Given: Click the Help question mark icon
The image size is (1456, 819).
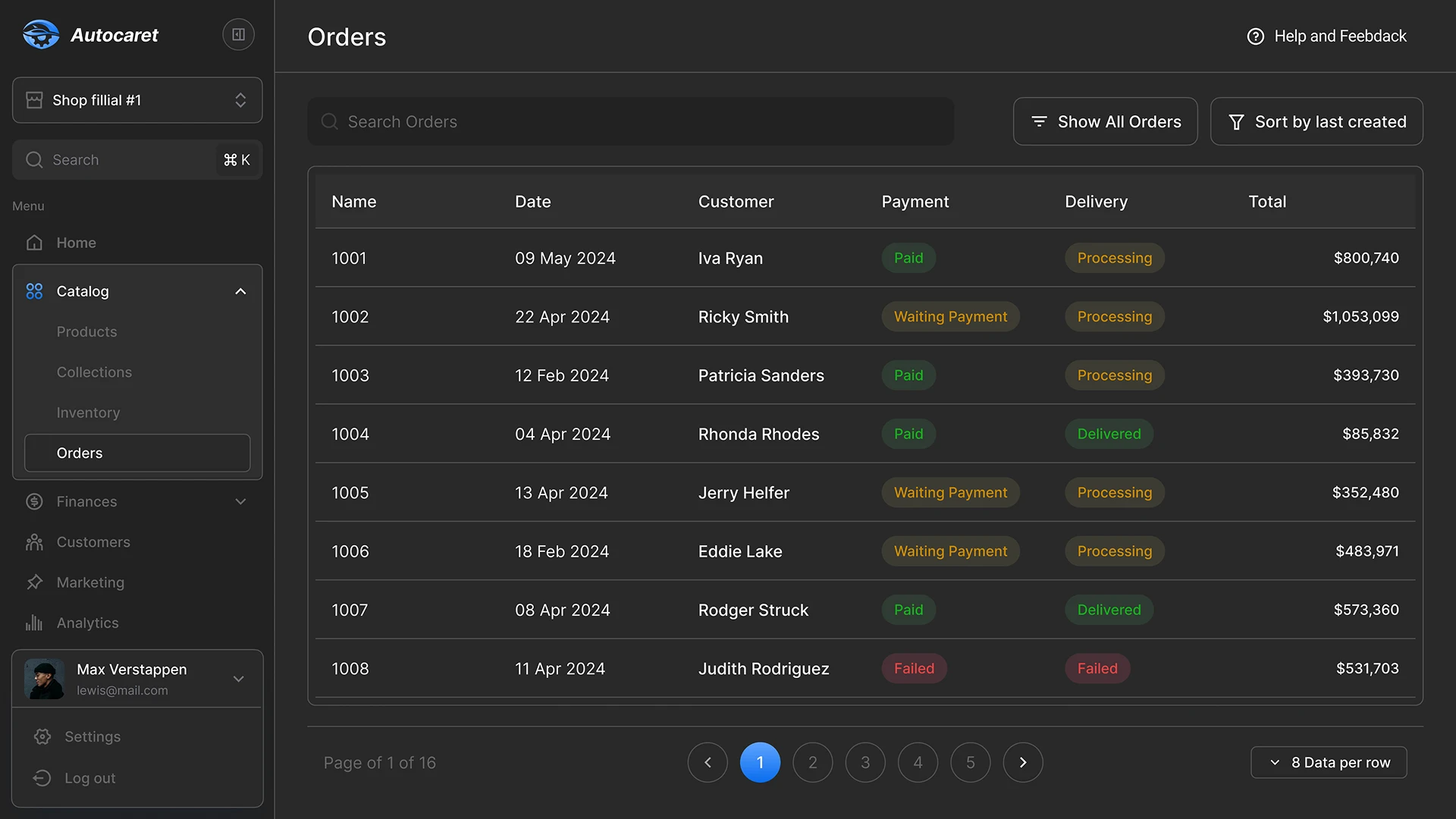Looking at the screenshot, I should click(x=1256, y=36).
